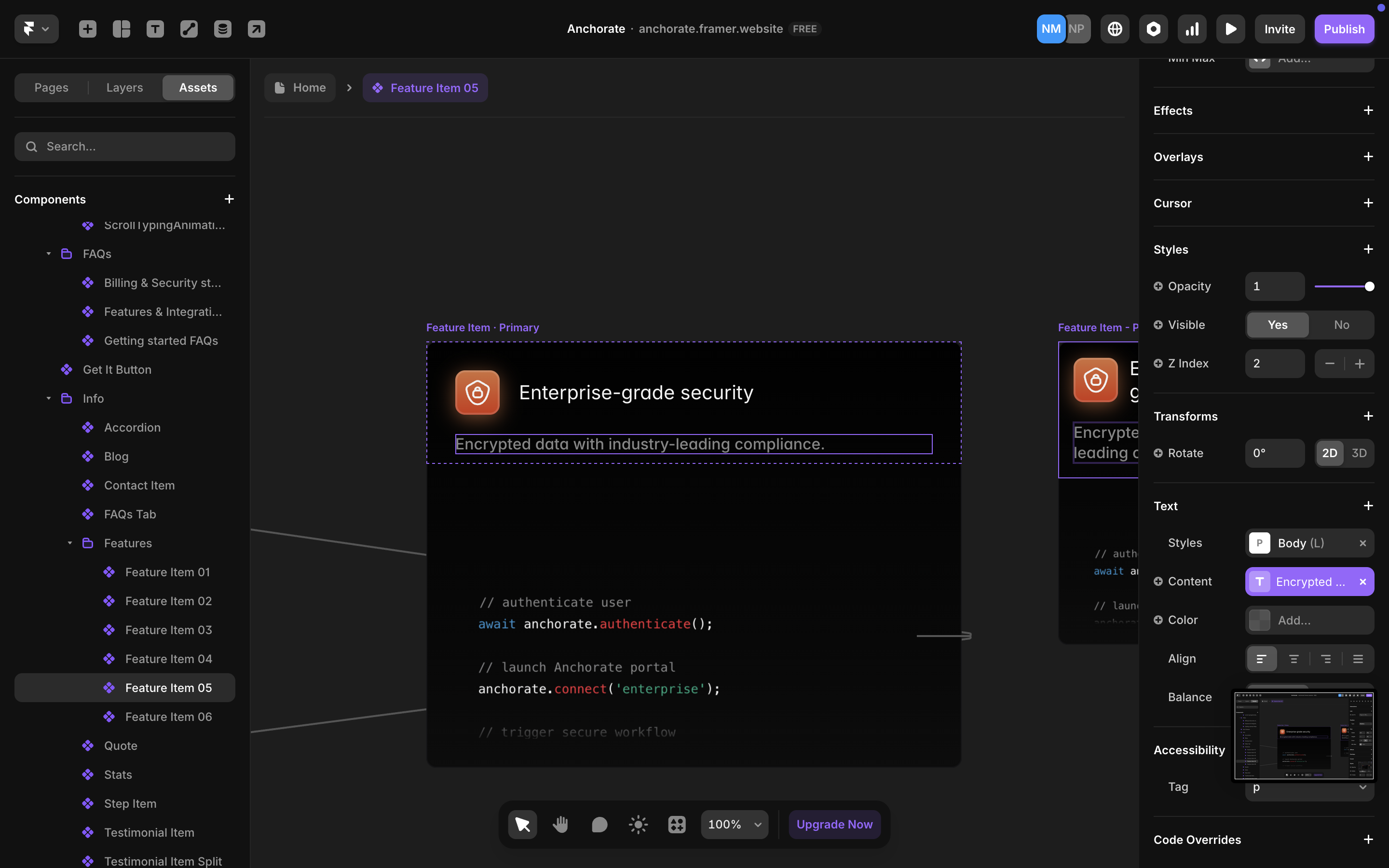Collapse the Features folder in components
This screenshot has height=868, width=1389.
pyautogui.click(x=70, y=543)
